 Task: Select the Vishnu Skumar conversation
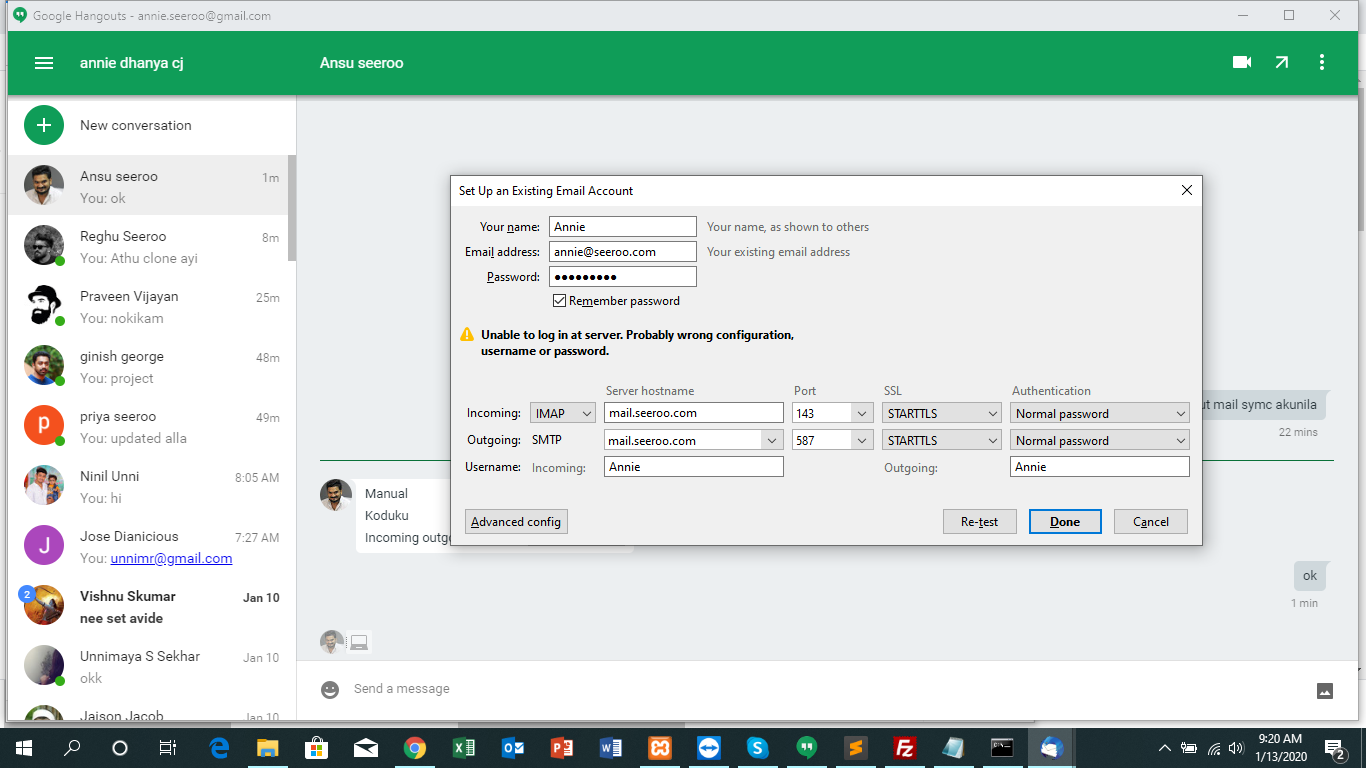pyautogui.click(x=150, y=606)
